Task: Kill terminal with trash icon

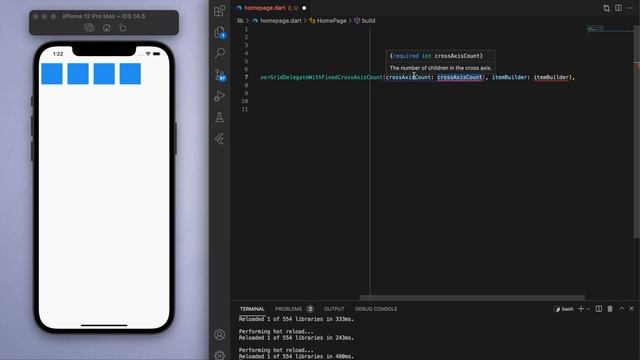Action: (610, 309)
